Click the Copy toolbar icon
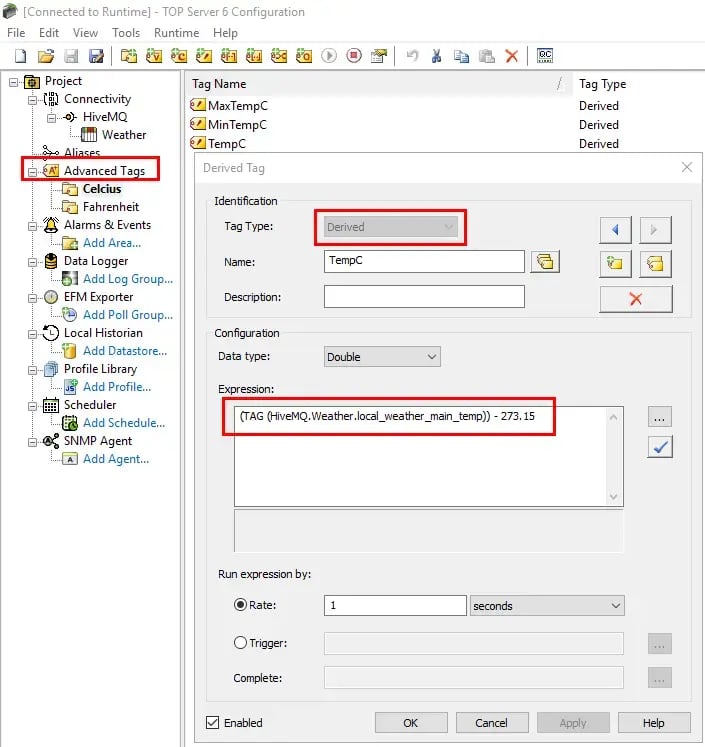The image size is (705, 747). pyautogui.click(x=461, y=56)
